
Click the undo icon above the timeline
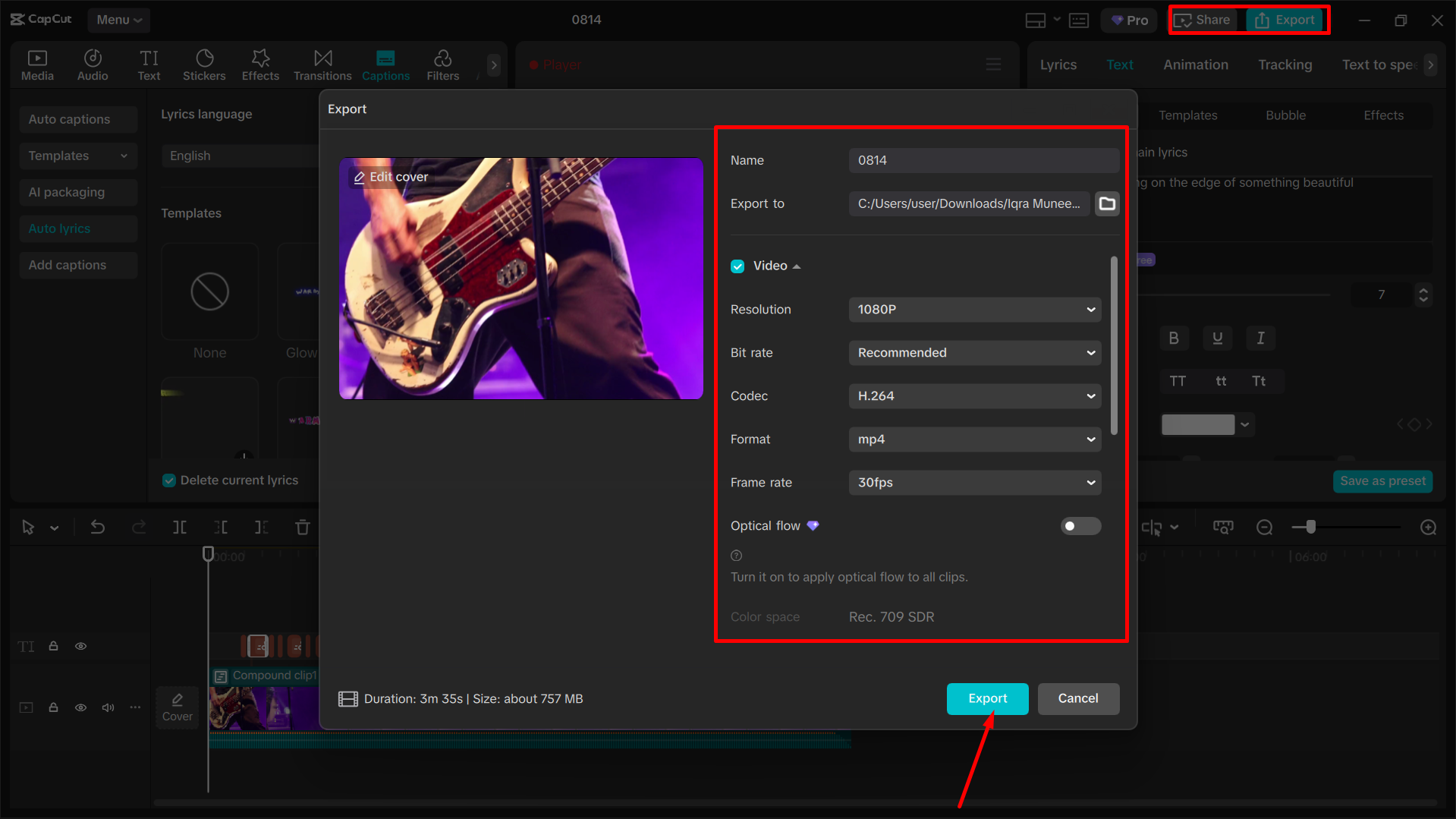[x=98, y=527]
